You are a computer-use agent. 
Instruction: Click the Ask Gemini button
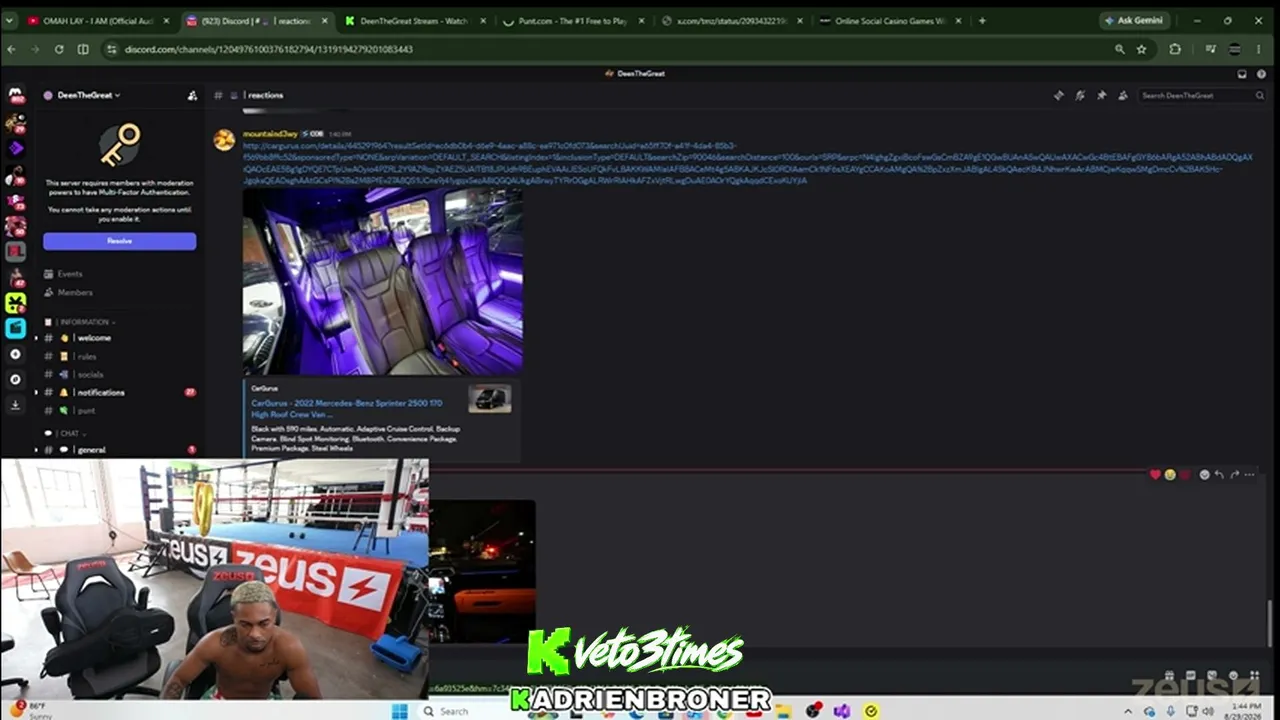(x=1134, y=21)
